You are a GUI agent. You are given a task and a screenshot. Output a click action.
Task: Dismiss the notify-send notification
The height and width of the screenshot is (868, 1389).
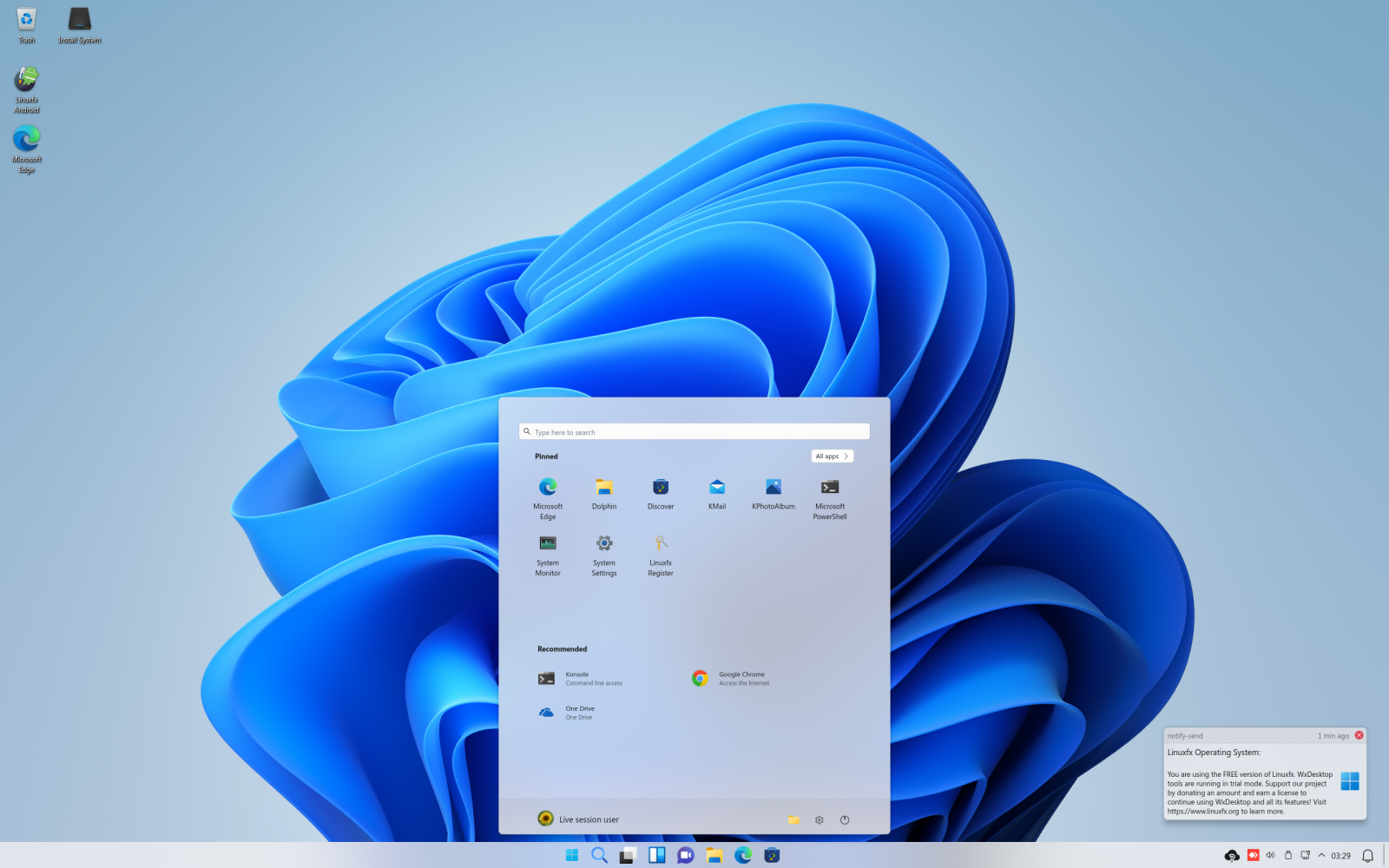coord(1359,734)
